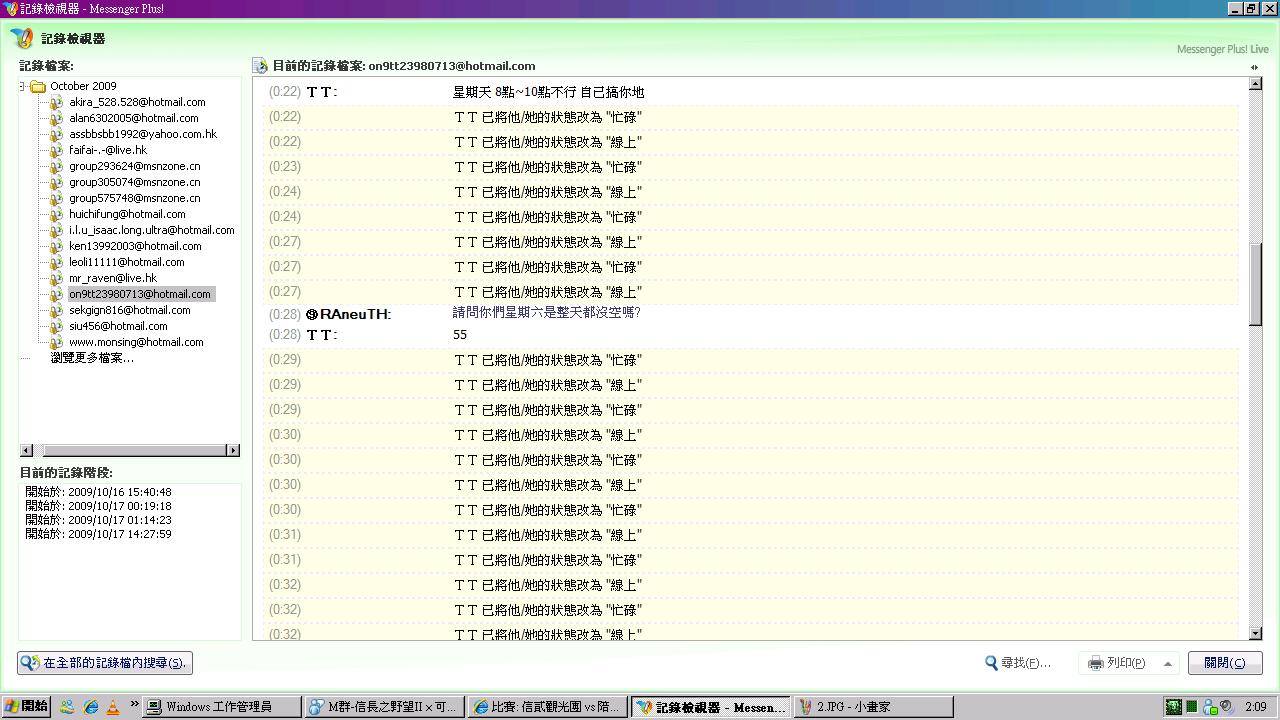
Task: Click the 尋找(F)... find button
Action: click(1018, 663)
